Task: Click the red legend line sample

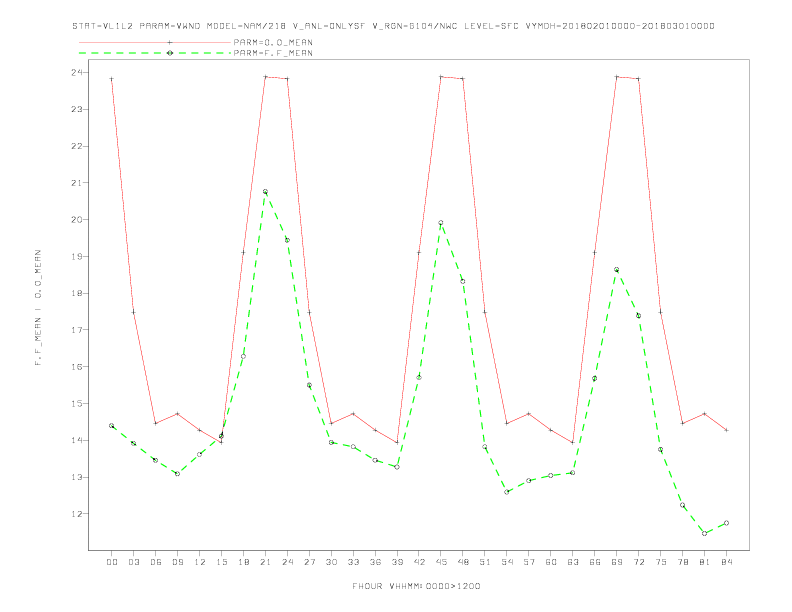Action: (155, 42)
